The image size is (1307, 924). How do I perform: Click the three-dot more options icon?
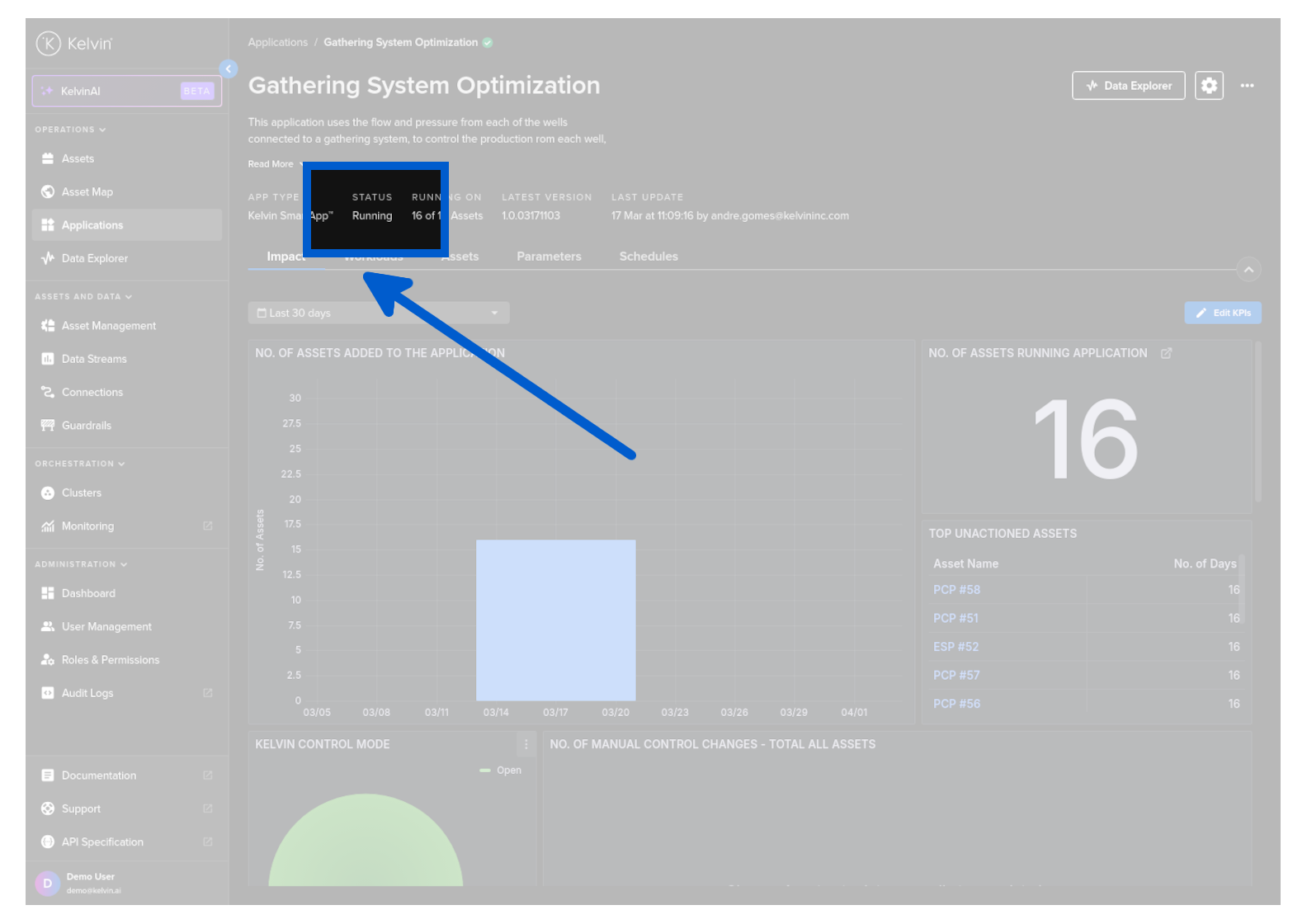(1247, 86)
